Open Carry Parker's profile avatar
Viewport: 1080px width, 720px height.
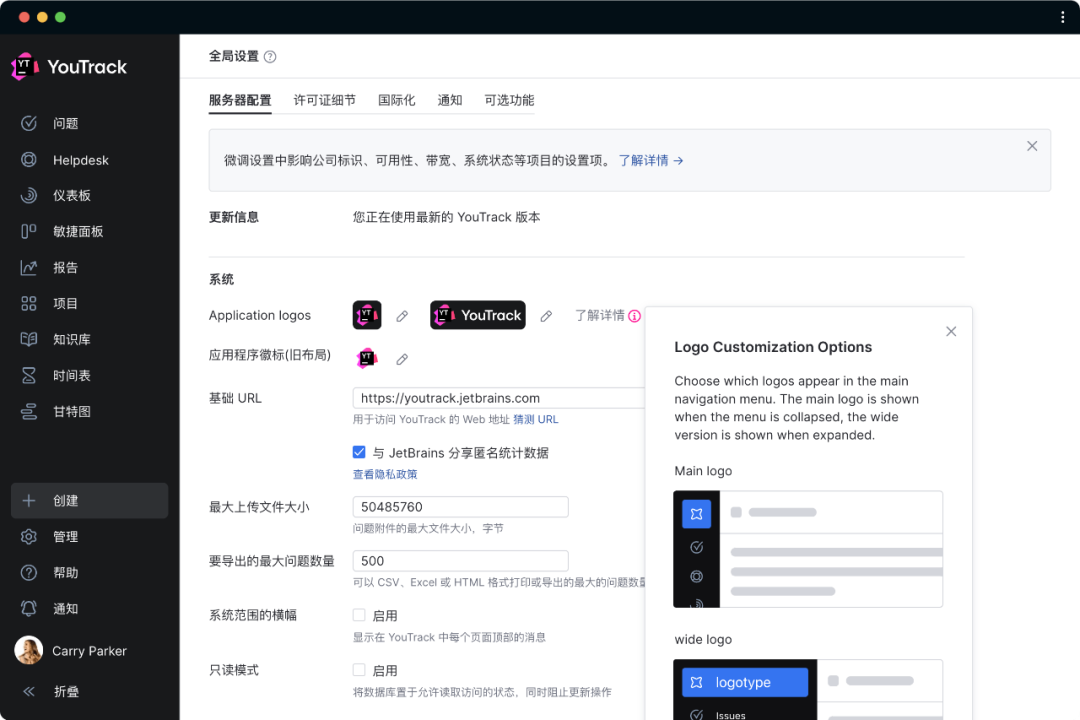tap(29, 650)
